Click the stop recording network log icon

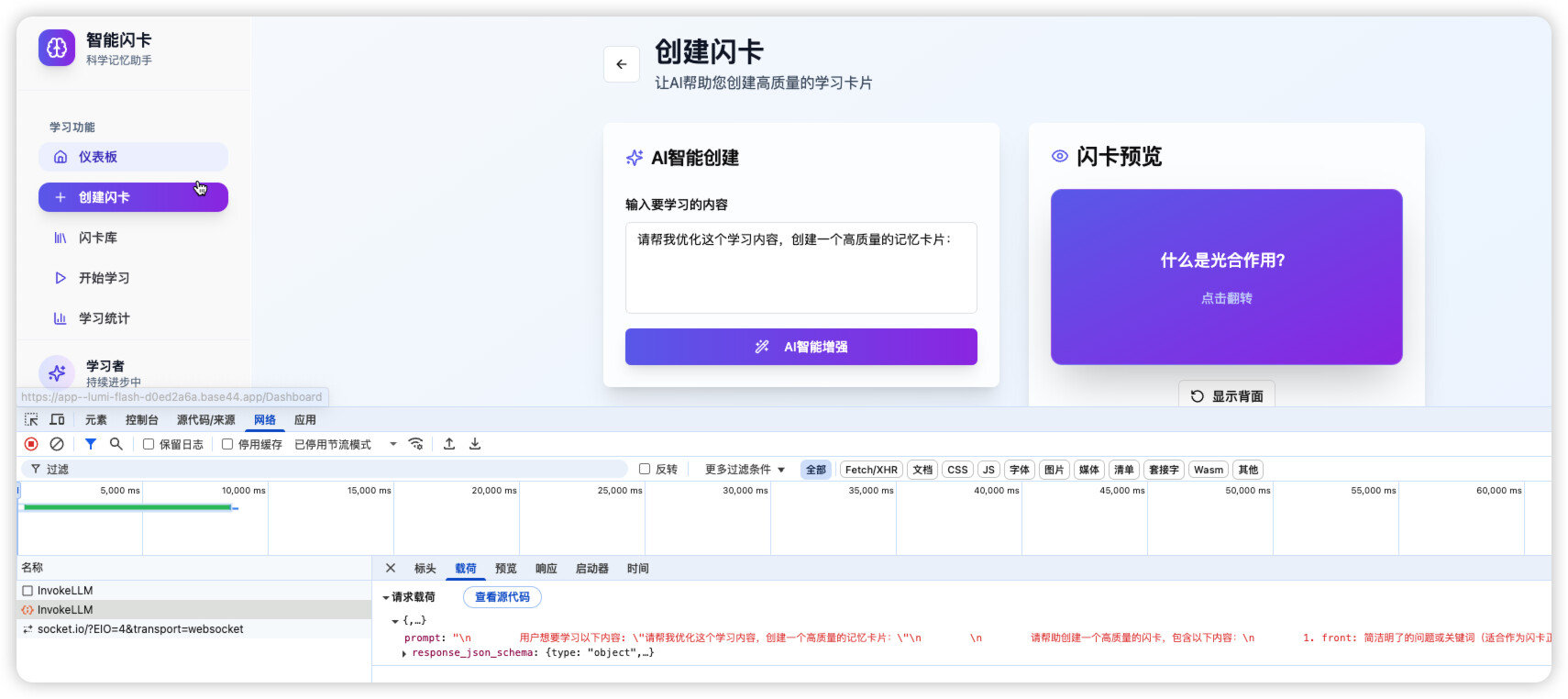point(31,444)
